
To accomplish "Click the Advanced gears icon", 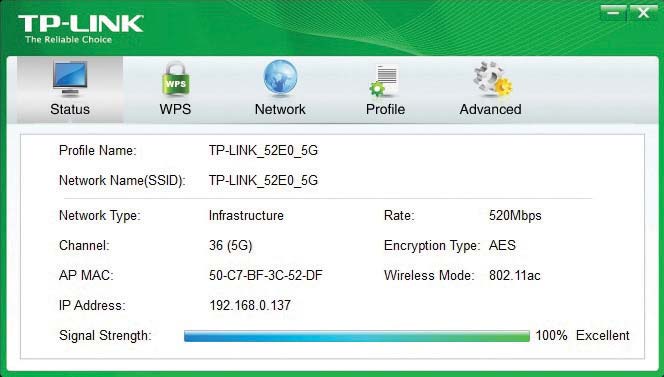I will pos(492,79).
